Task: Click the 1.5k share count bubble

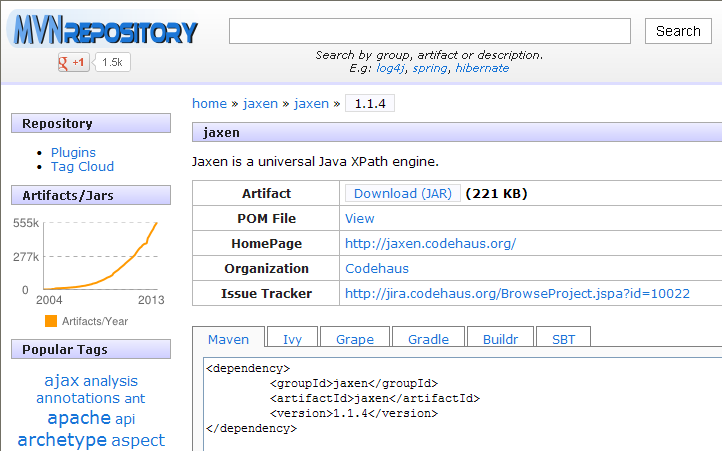Action: (x=112, y=62)
